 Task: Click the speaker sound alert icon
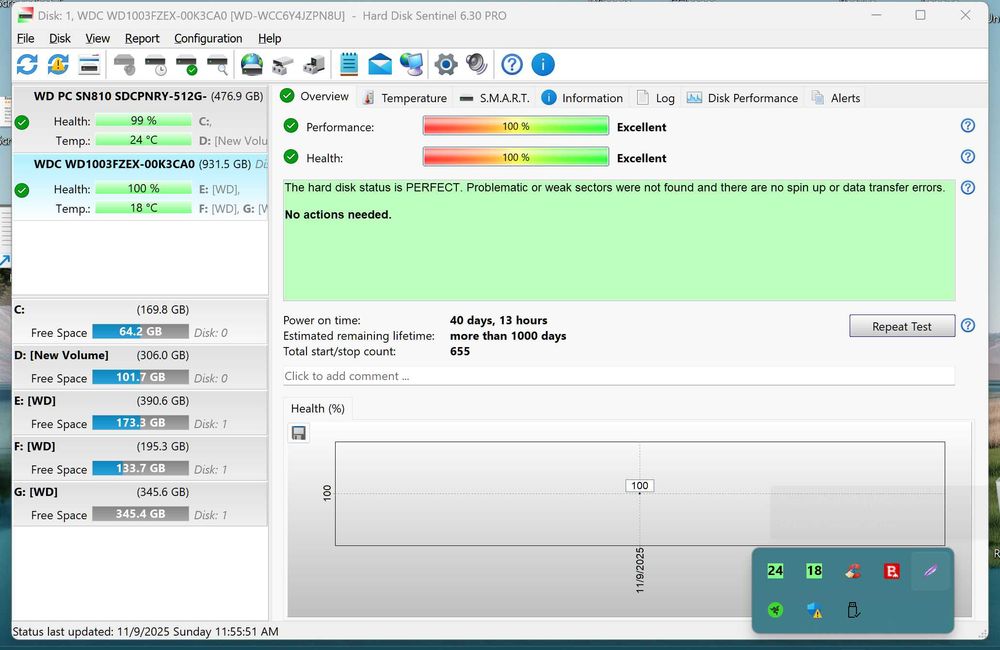[476, 64]
